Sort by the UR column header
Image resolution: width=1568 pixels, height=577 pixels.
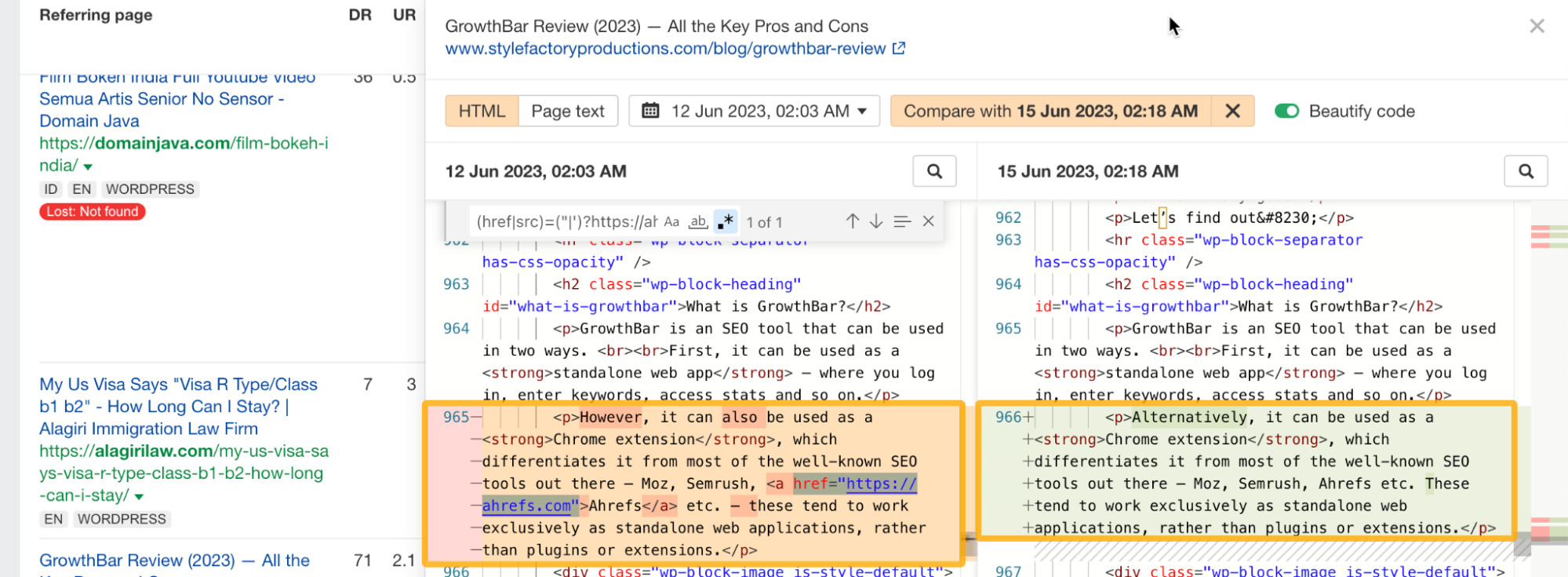coord(404,15)
